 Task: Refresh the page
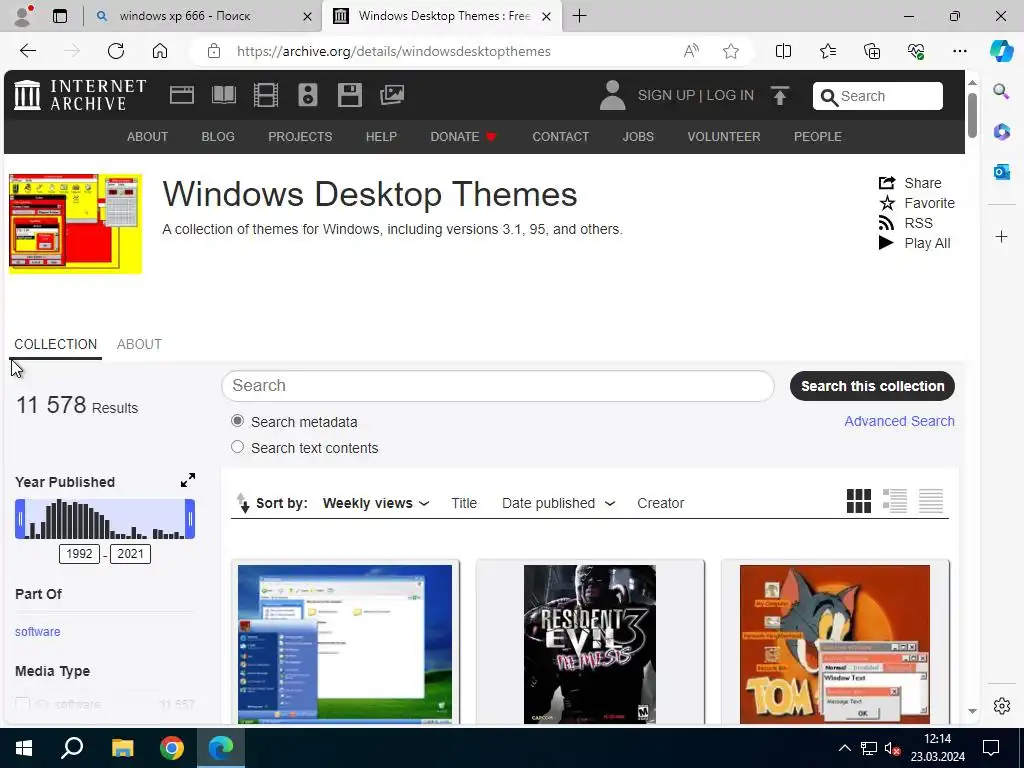tap(116, 51)
